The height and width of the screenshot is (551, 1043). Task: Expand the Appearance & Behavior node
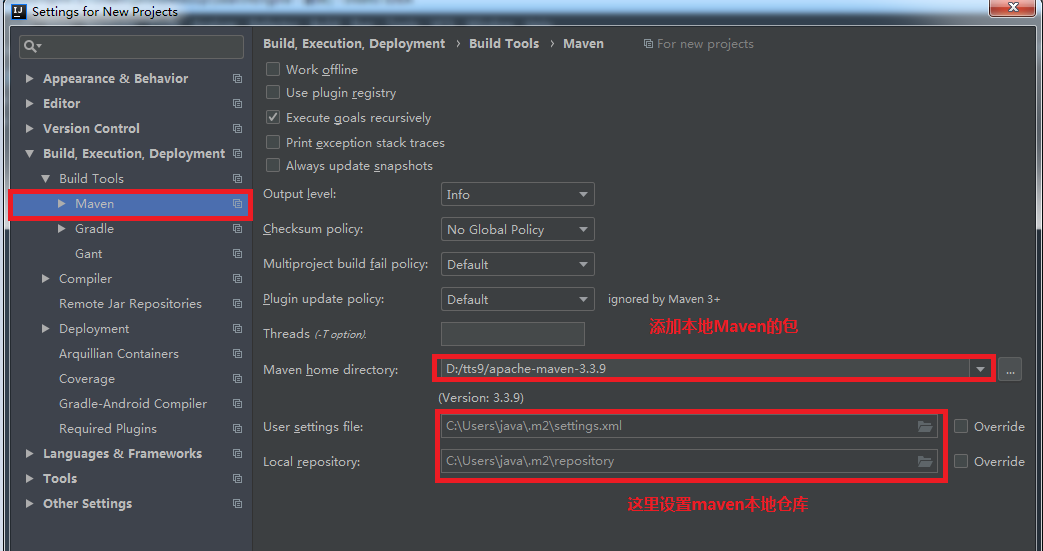coord(29,79)
